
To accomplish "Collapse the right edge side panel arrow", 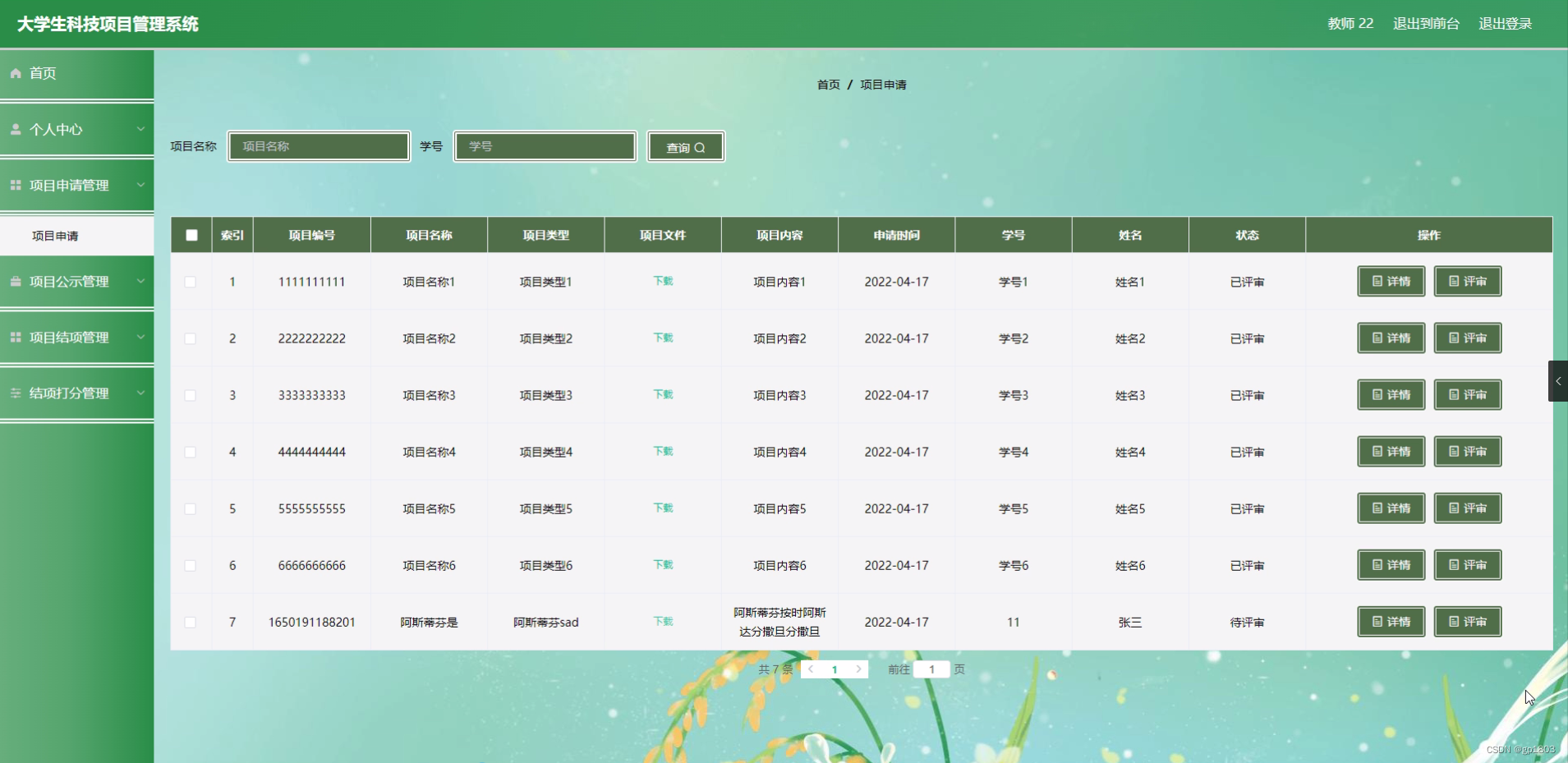I will (x=1558, y=380).
